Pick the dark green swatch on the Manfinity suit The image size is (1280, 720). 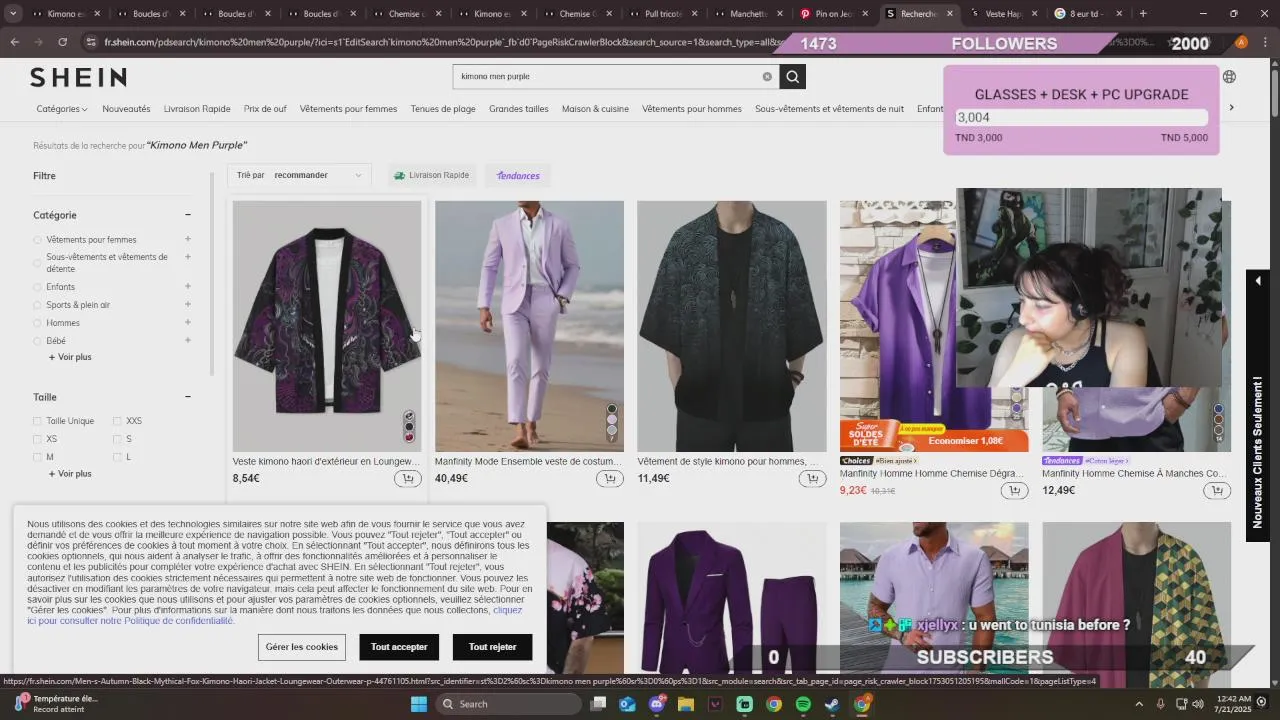(612, 410)
